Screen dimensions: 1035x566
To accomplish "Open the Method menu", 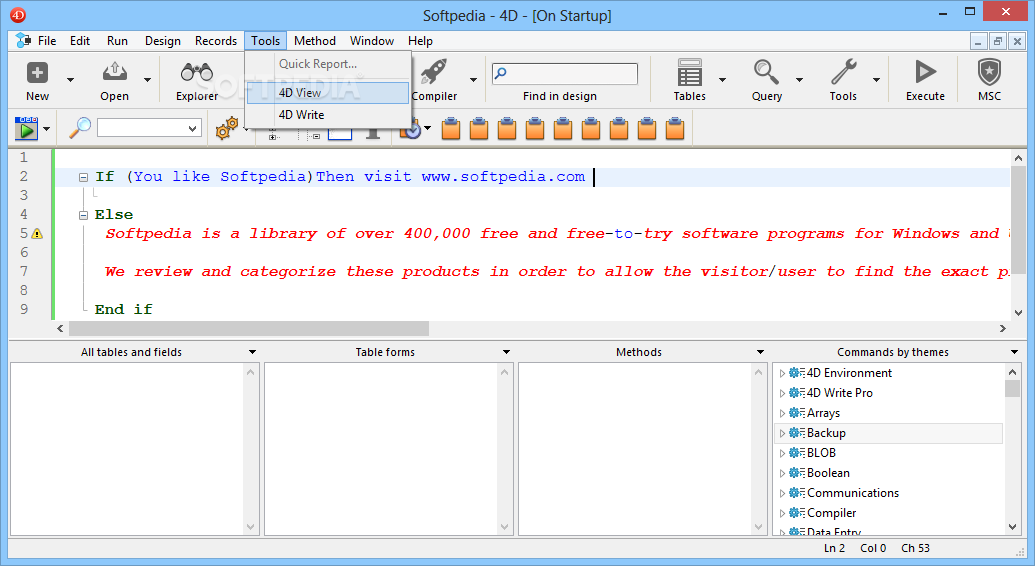I will click(315, 41).
